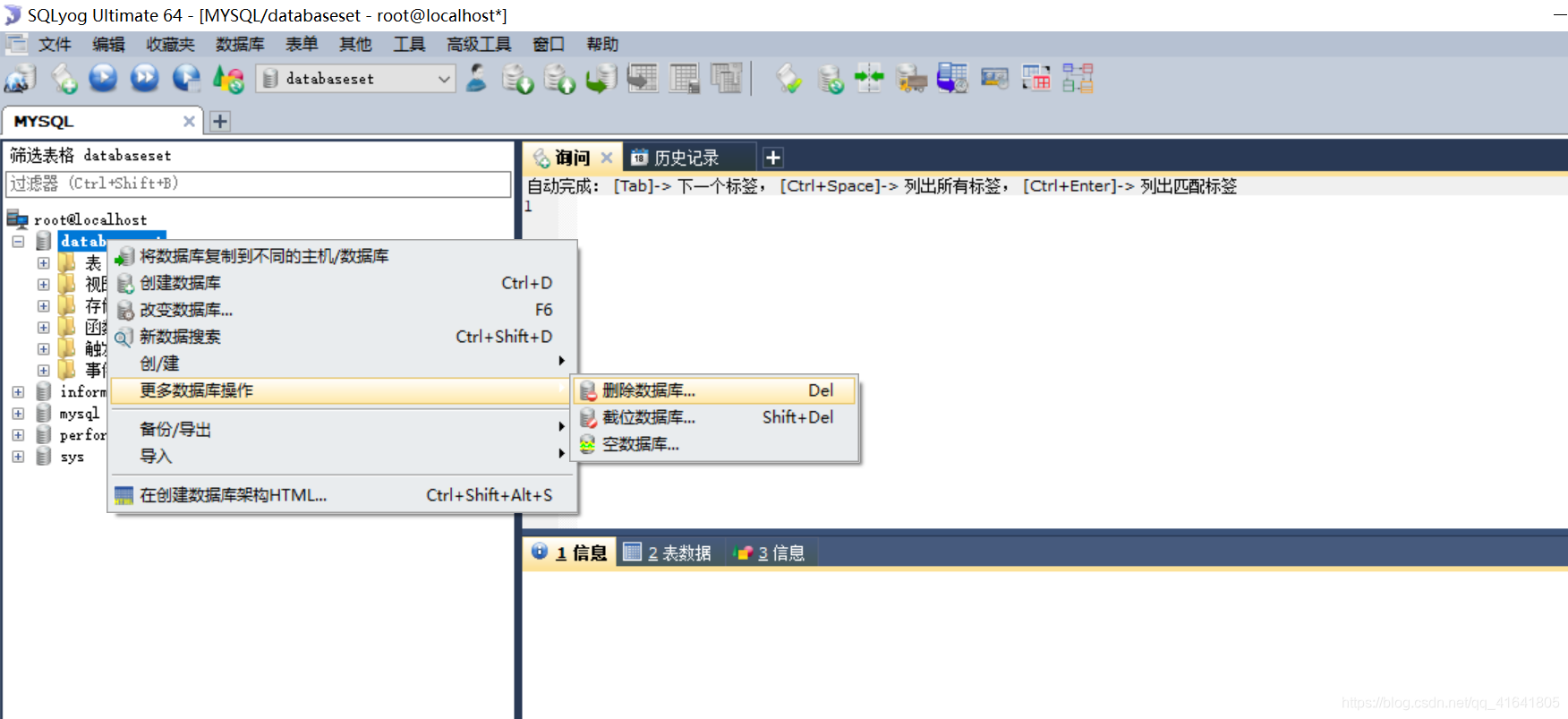Choose 创建数据库 from context menu

343,283
